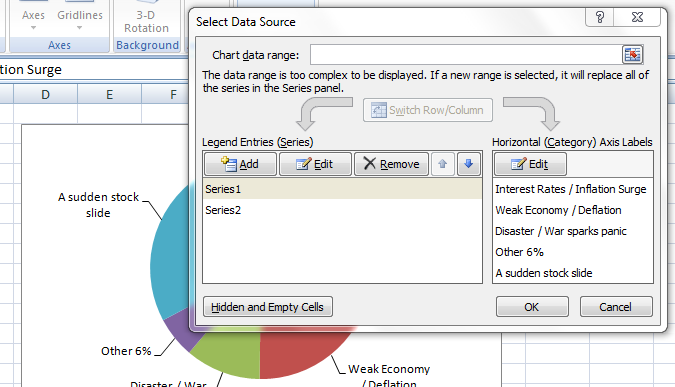Remove the selected series
This screenshot has height=387, width=675.
click(391, 164)
